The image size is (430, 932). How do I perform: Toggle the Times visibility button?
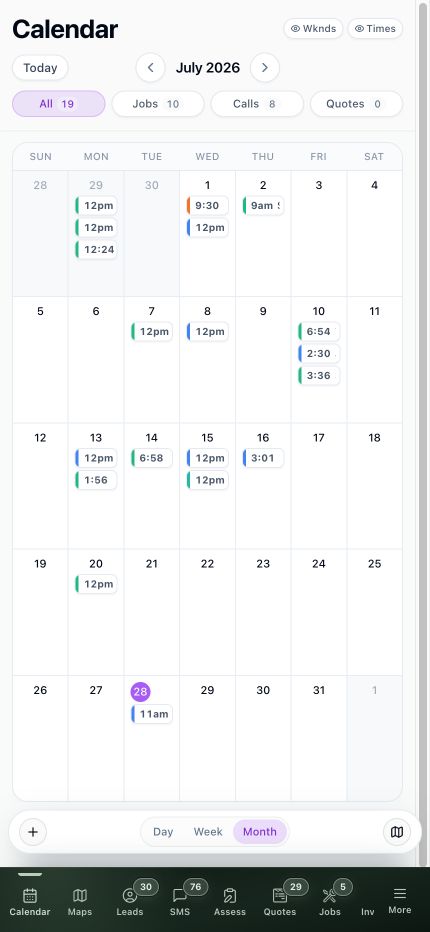[x=375, y=29]
